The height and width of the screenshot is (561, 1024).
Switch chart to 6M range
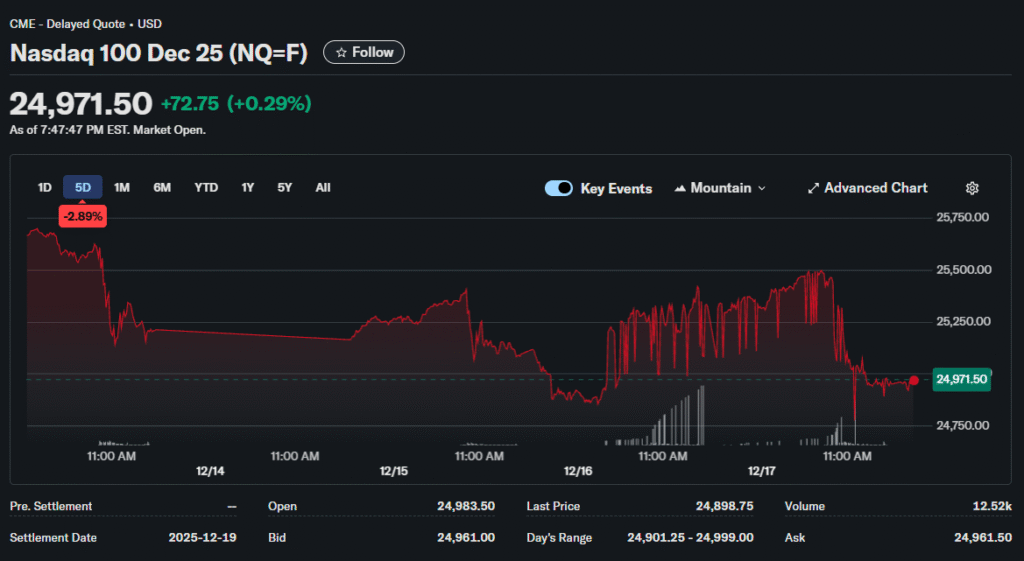coord(162,187)
